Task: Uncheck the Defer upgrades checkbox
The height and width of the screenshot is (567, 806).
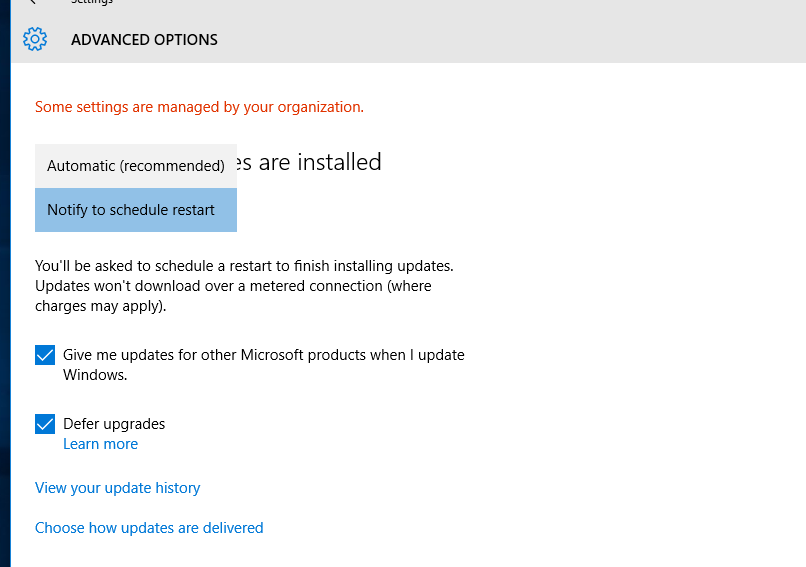Action: (45, 424)
